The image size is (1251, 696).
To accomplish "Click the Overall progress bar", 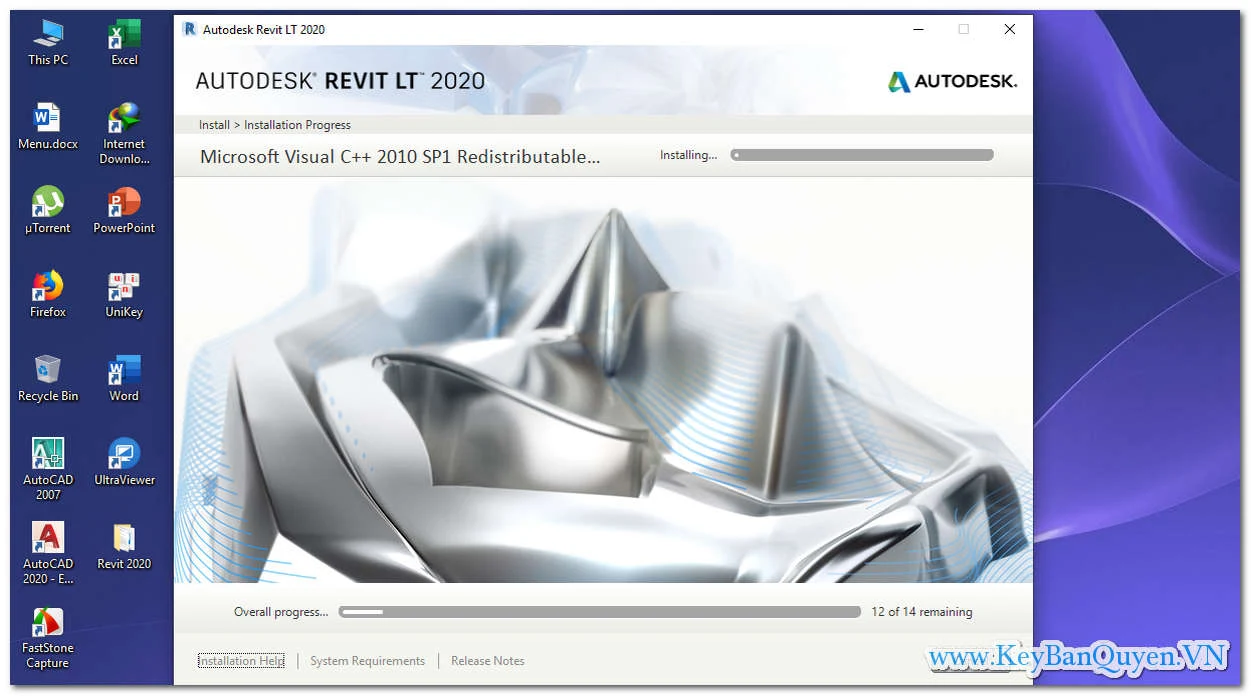I will click(600, 612).
